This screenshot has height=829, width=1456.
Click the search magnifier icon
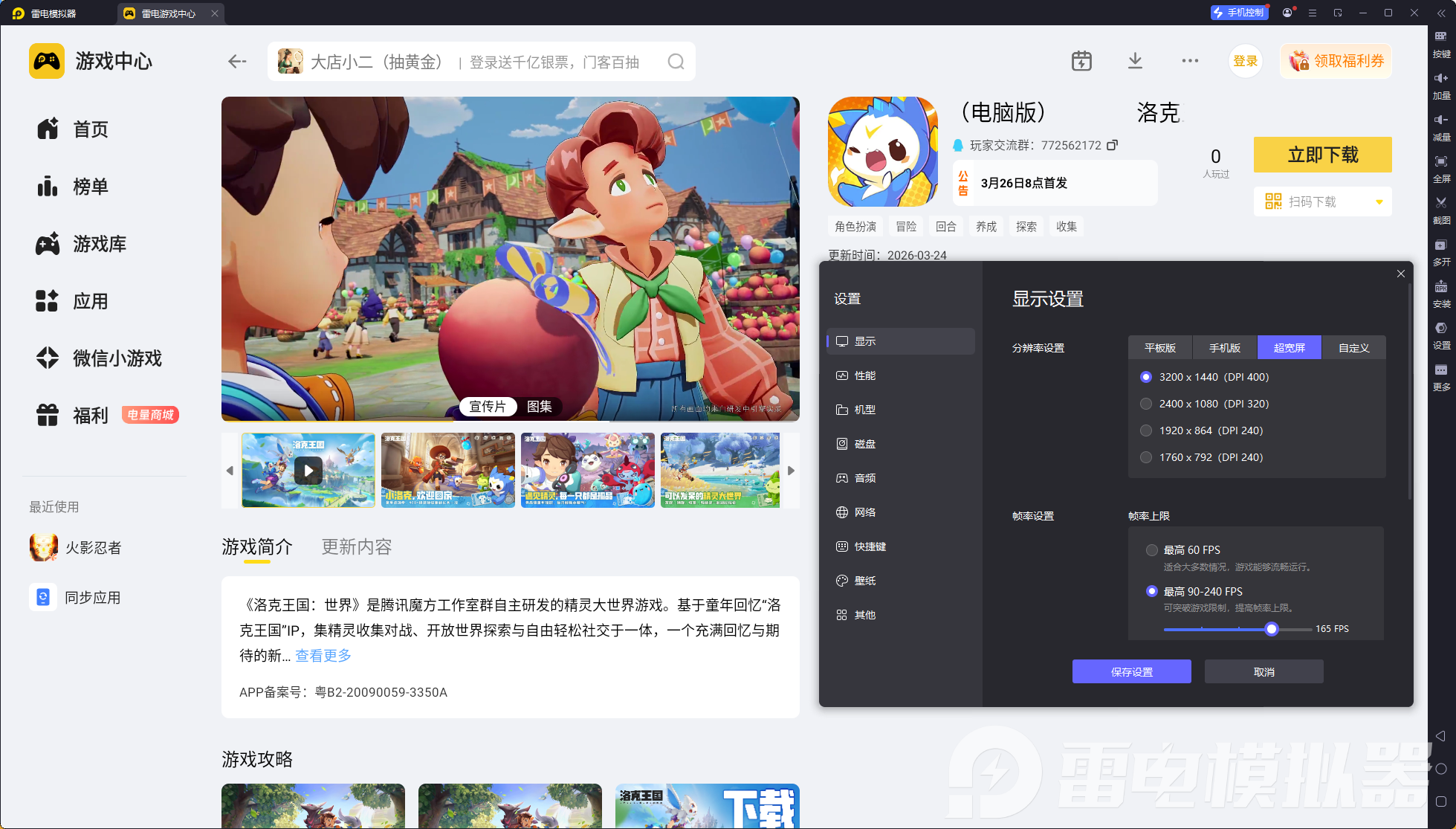(x=676, y=62)
